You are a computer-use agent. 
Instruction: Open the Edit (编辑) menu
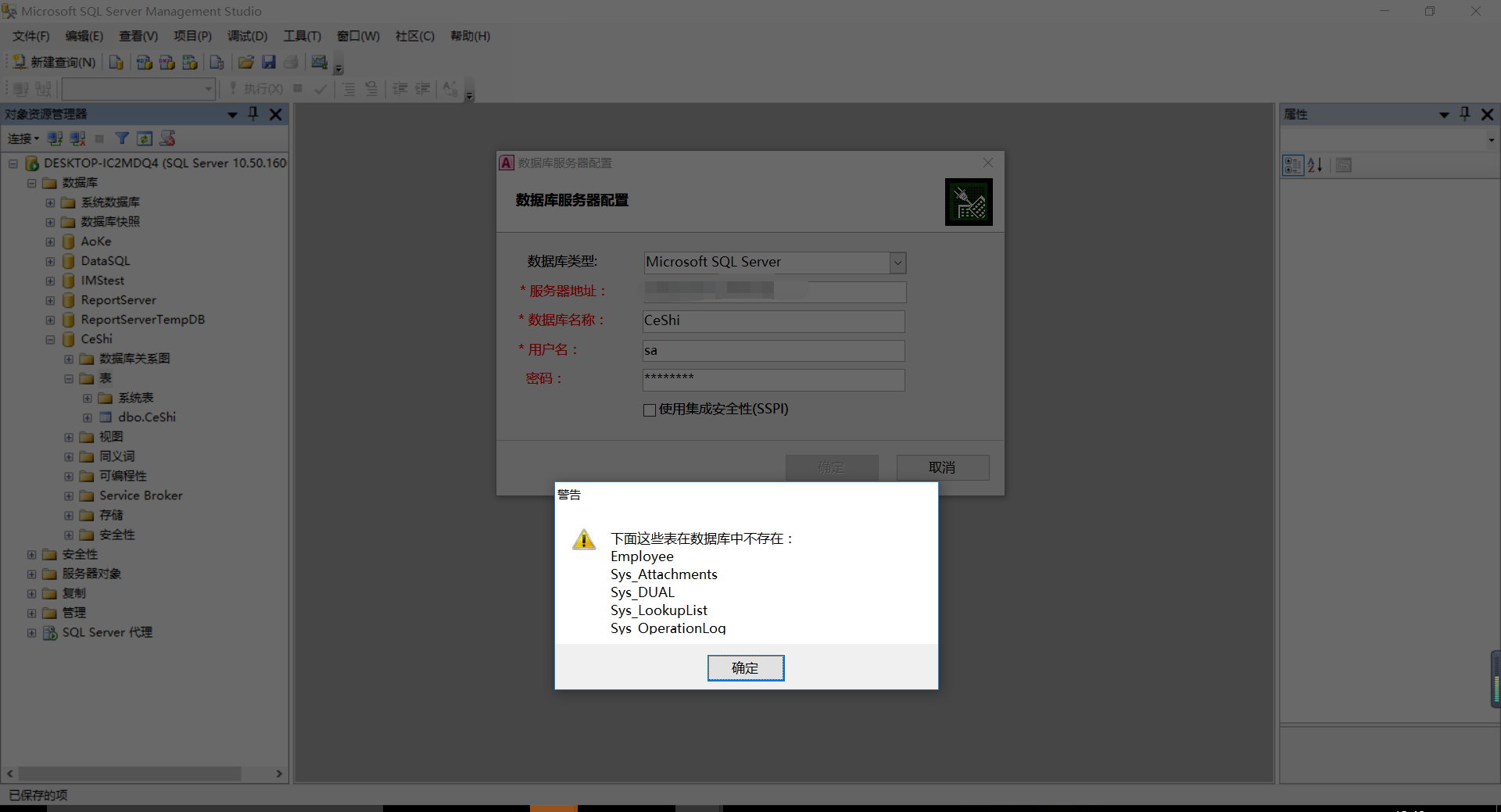84,36
